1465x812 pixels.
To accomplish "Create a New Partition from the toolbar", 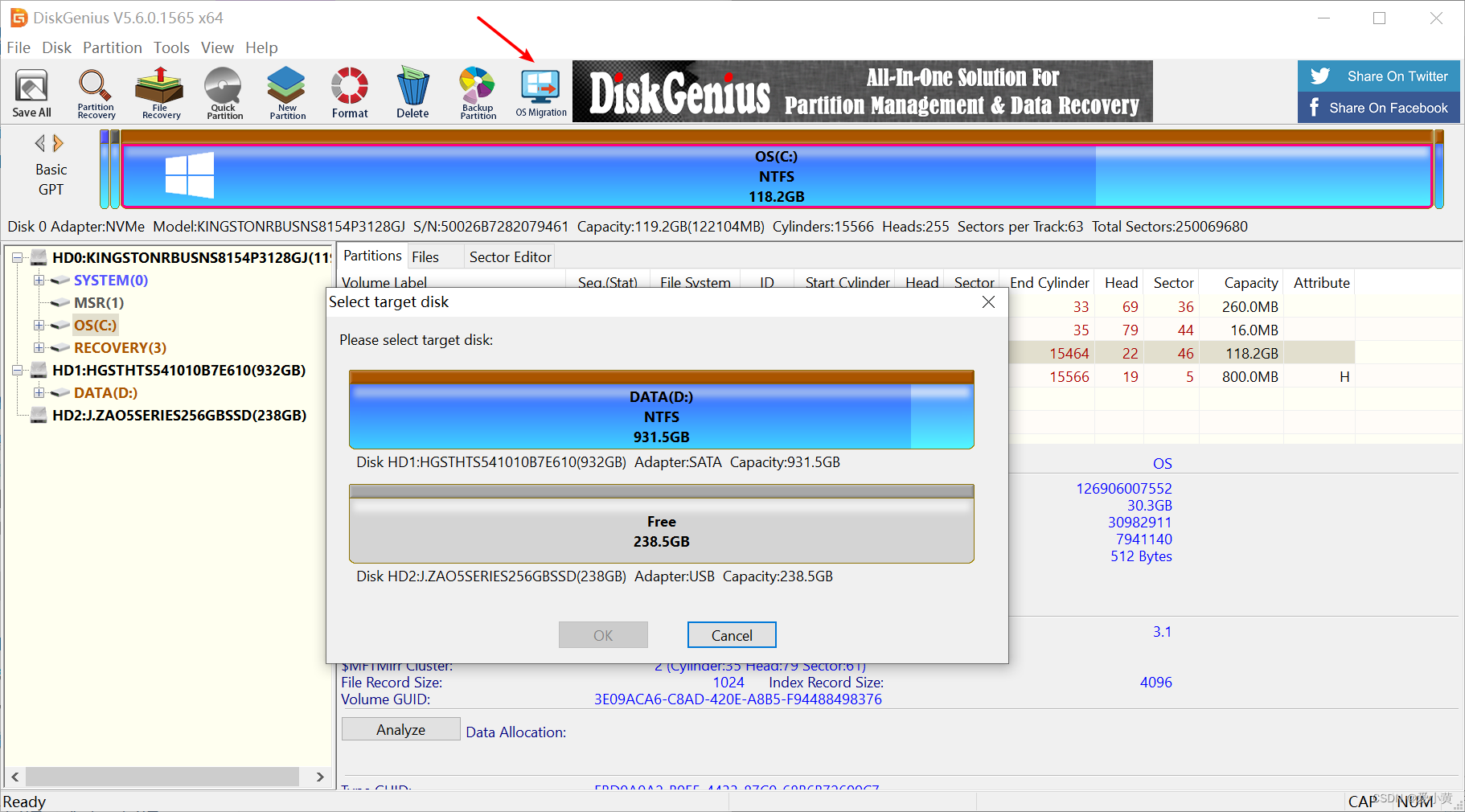I will (x=287, y=93).
